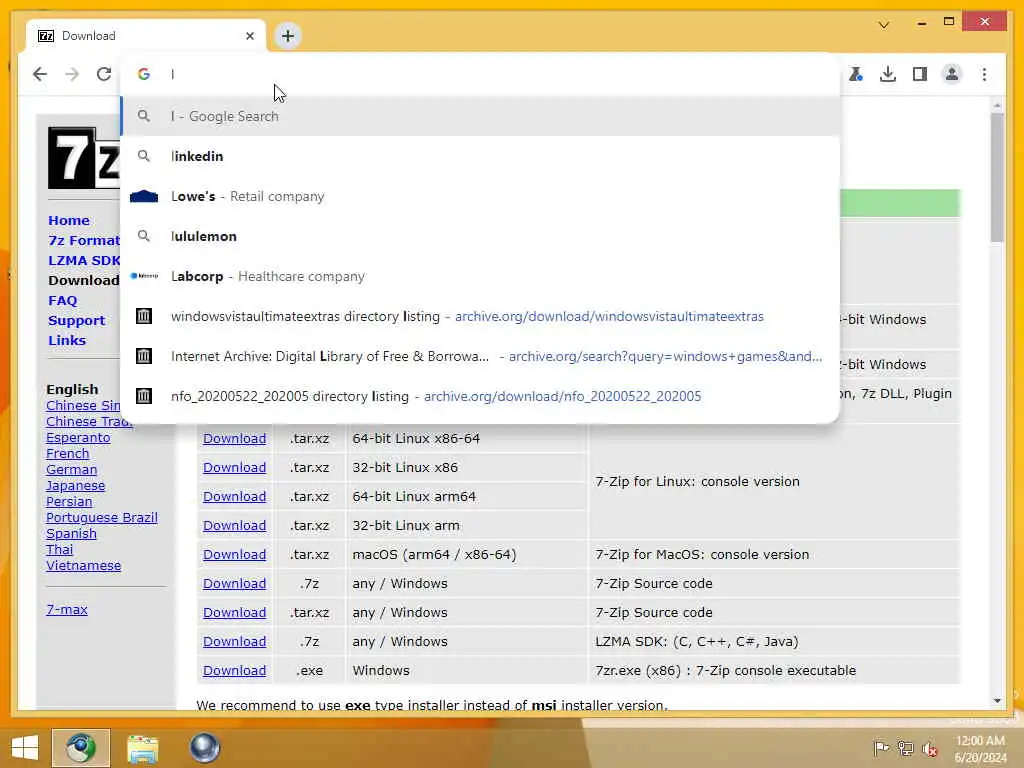Switch language to Esperanto
Screen dimensions: 1024x768
click(78, 438)
